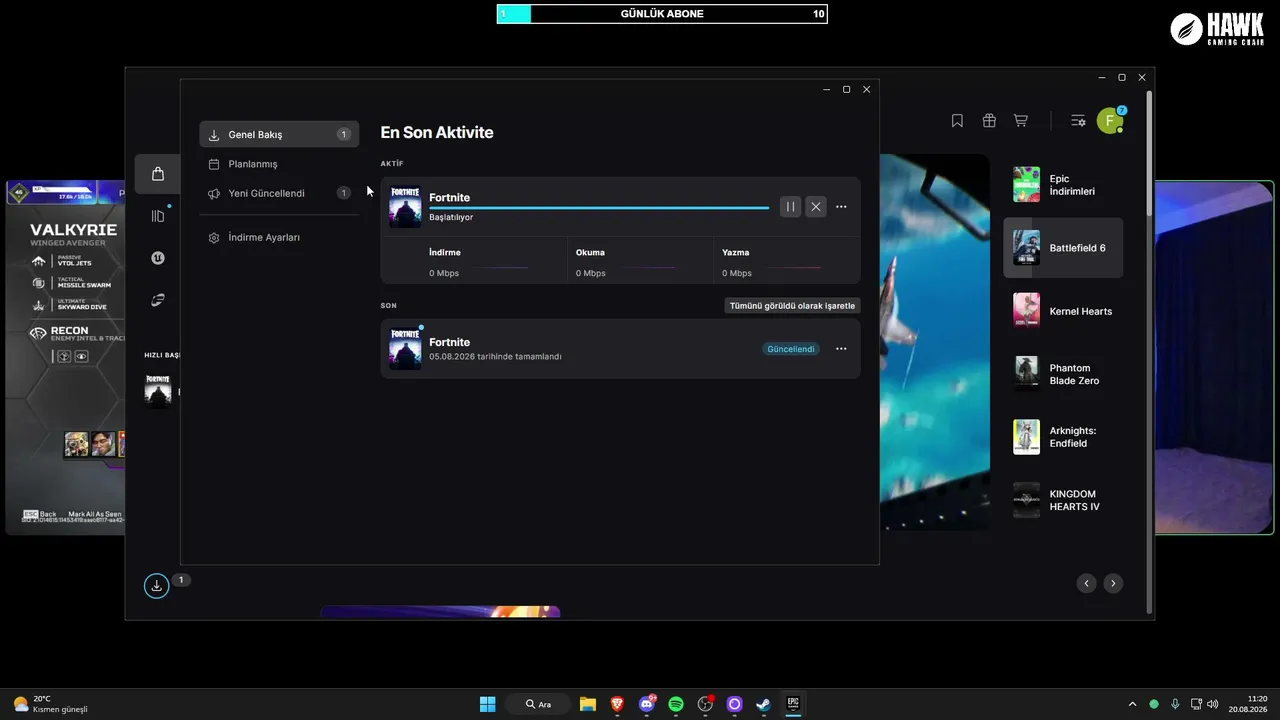Select Arknights: Endfield in carousel list
Viewport: 1280px width, 720px height.
coord(1063,437)
